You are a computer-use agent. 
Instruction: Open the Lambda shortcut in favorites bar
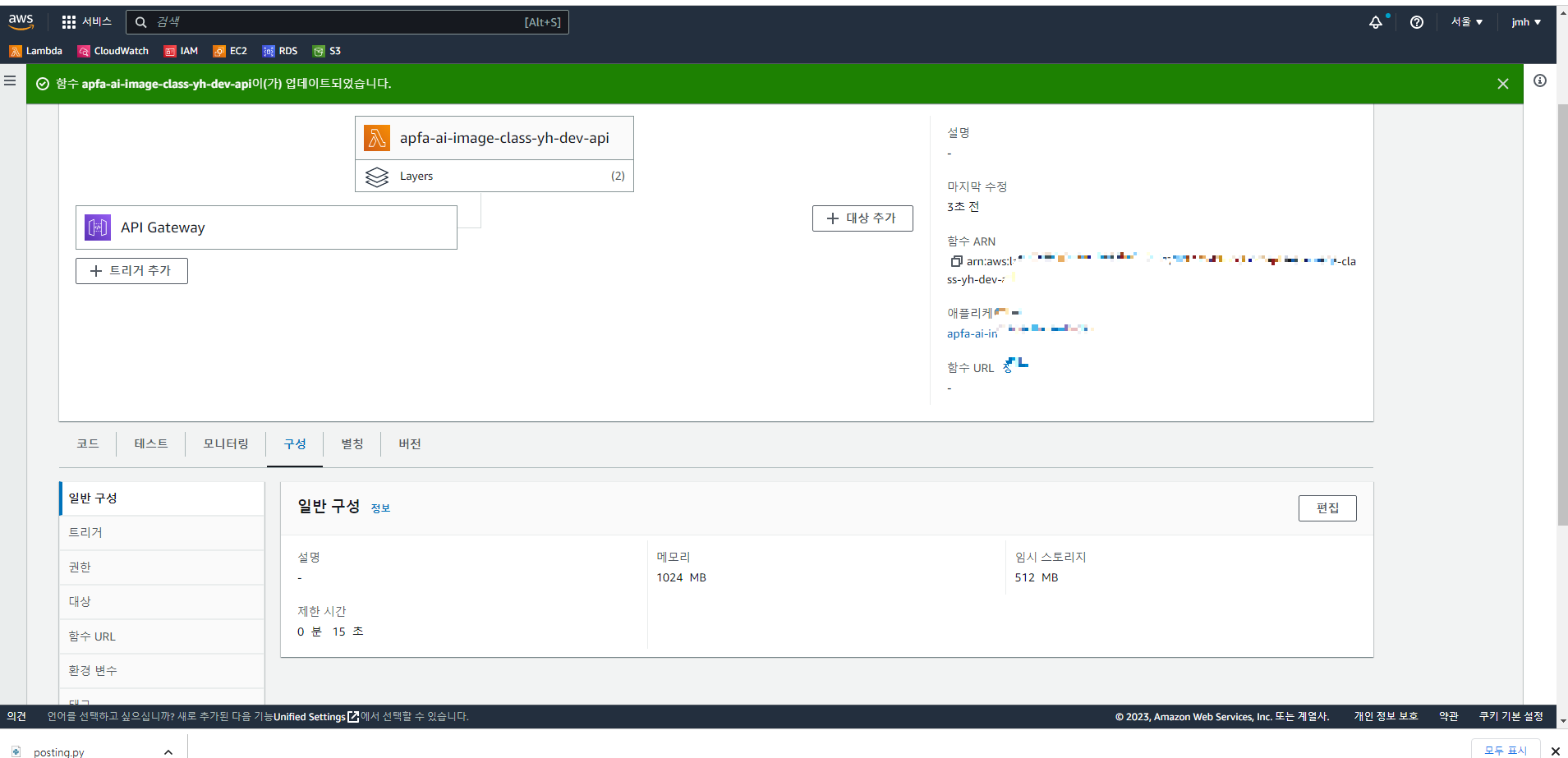click(35, 51)
